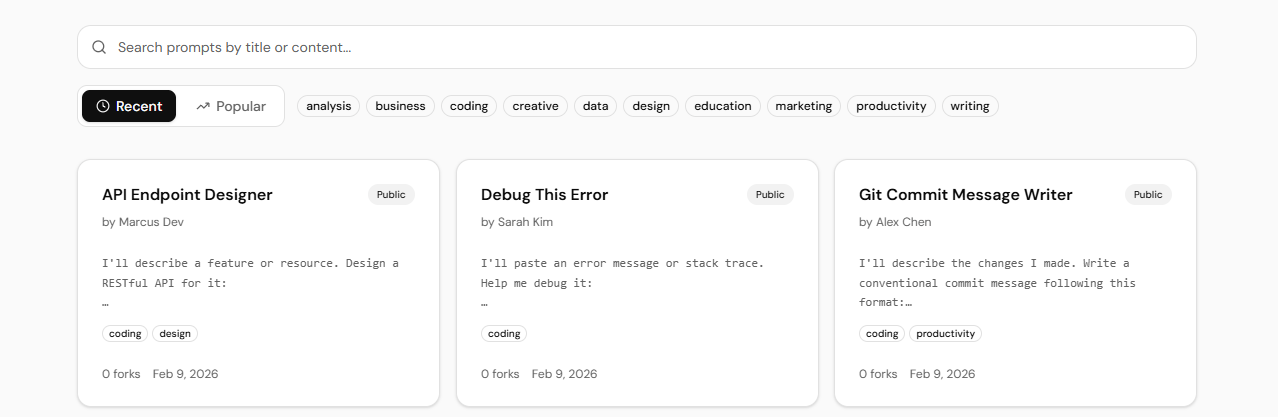The height and width of the screenshot is (417, 1278).
Task: Select the marketing tag filter
Action: pyautogui.click(x=803, y=106)
